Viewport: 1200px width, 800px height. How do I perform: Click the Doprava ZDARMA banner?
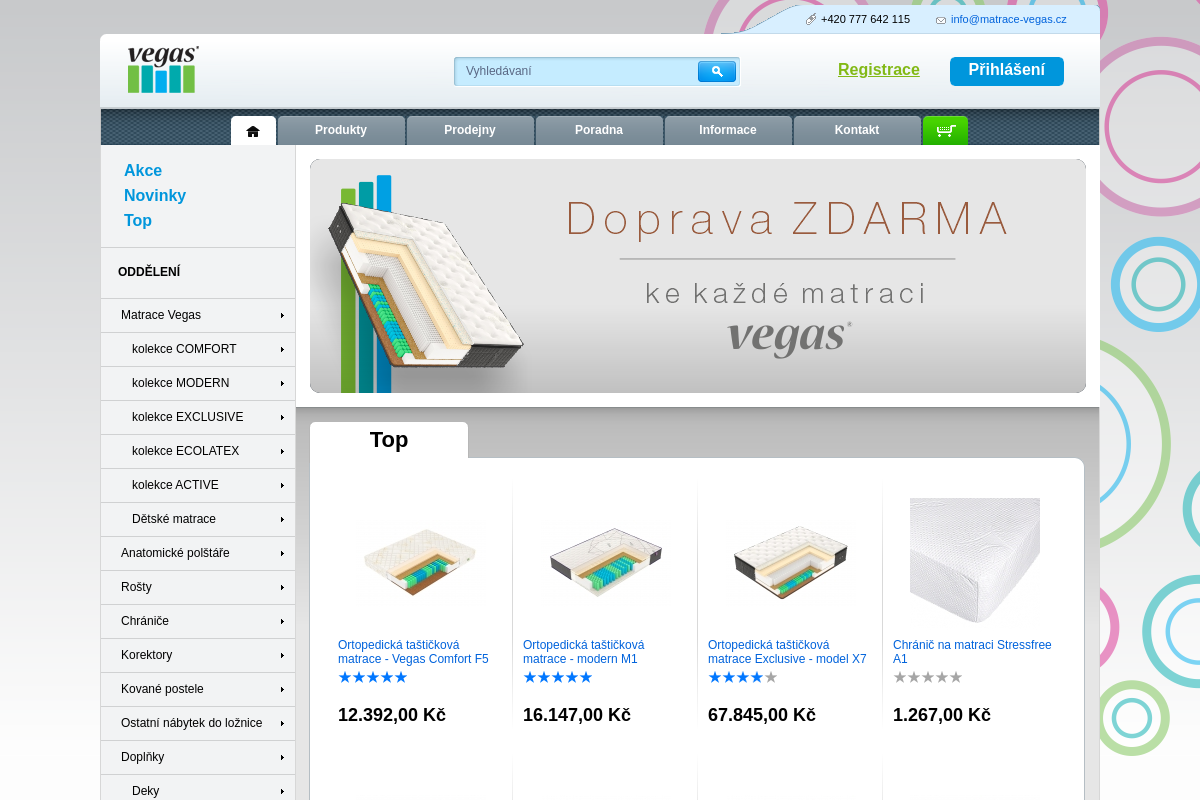point(697,276)
